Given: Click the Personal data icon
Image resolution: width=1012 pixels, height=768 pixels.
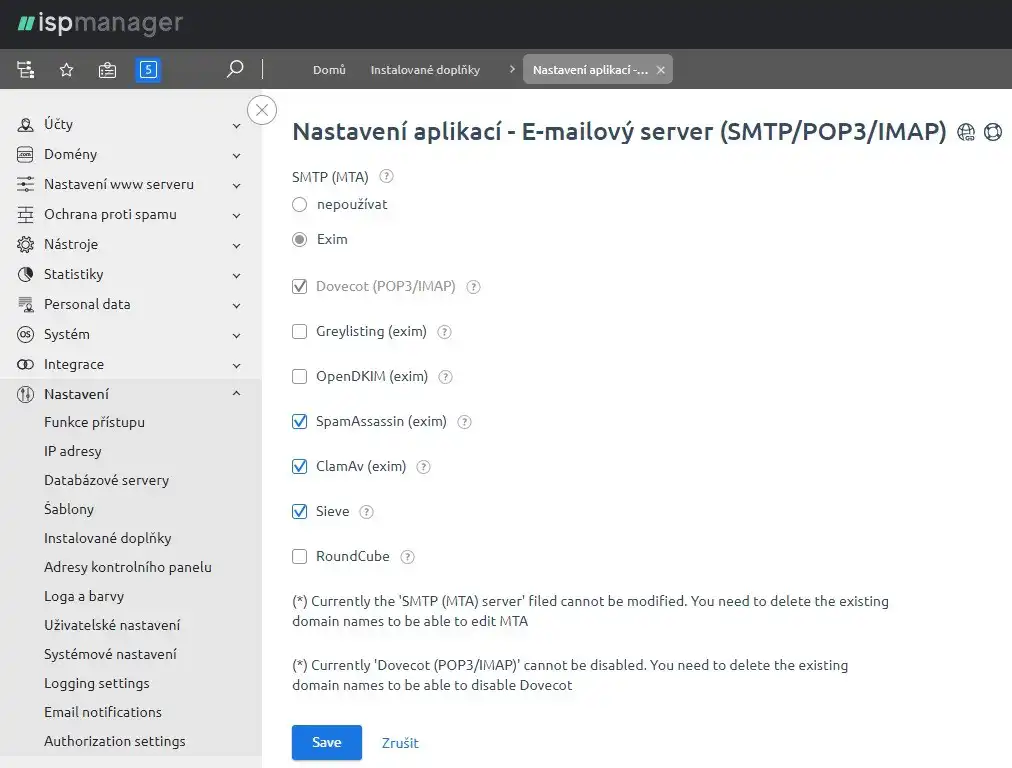Looking at the screenshot, I should click(25, 305).
